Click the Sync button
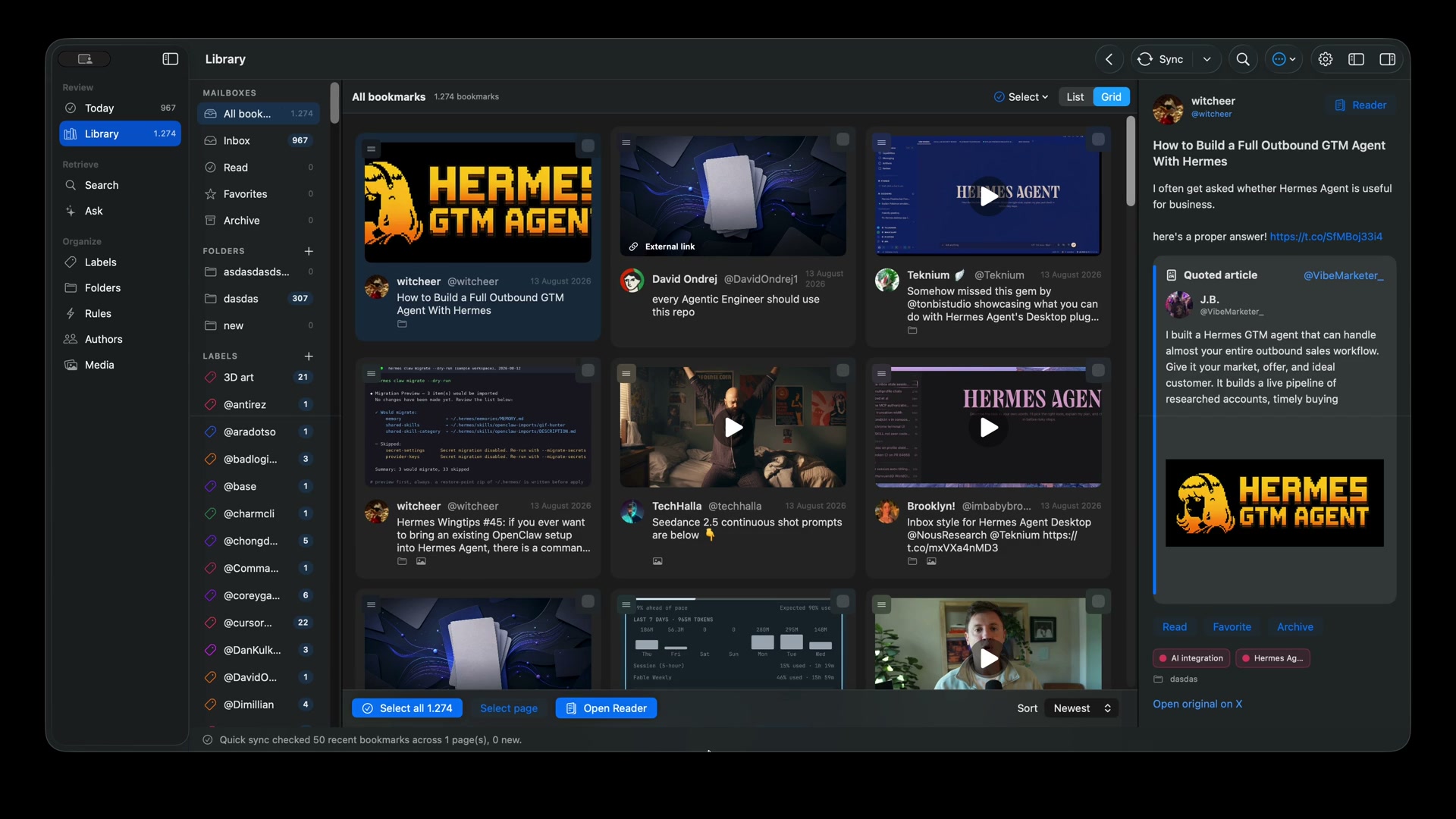 pos(1161,59)
